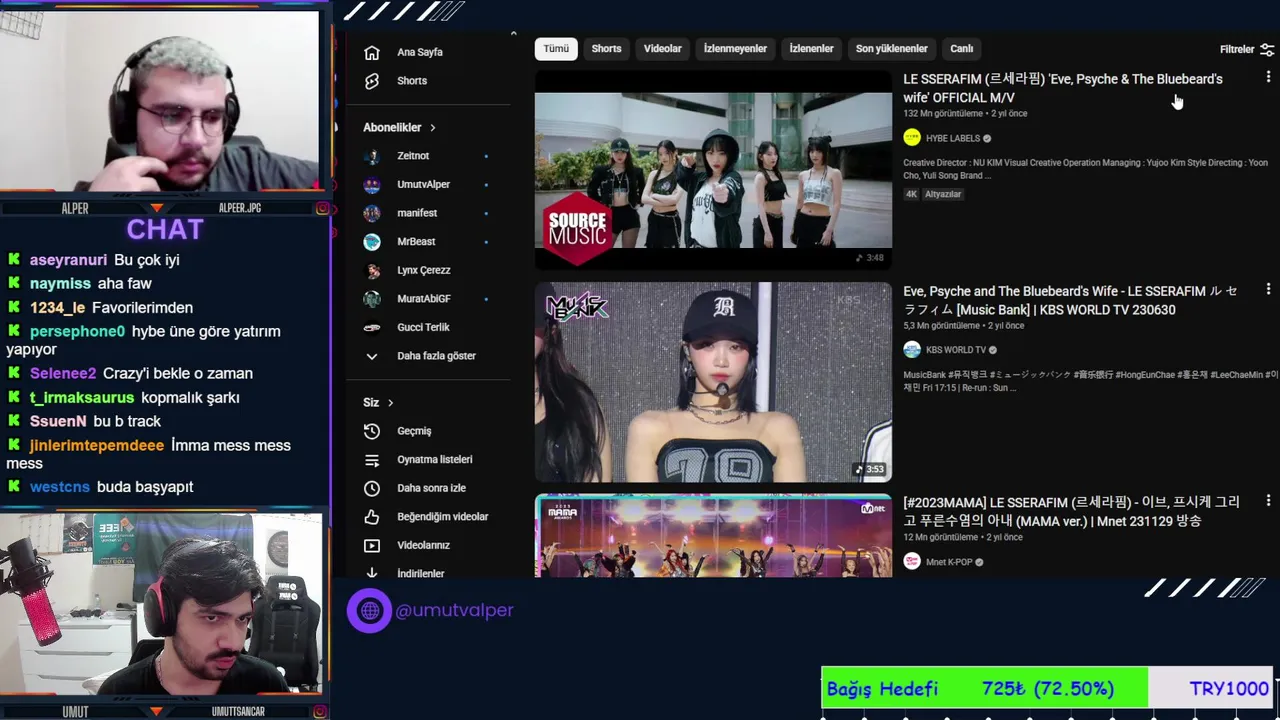Image resolution: width=1280 pixels, height=720 pixels.
Task: Open options menu for 2023MAMA video
Action: click(1268, 500)
